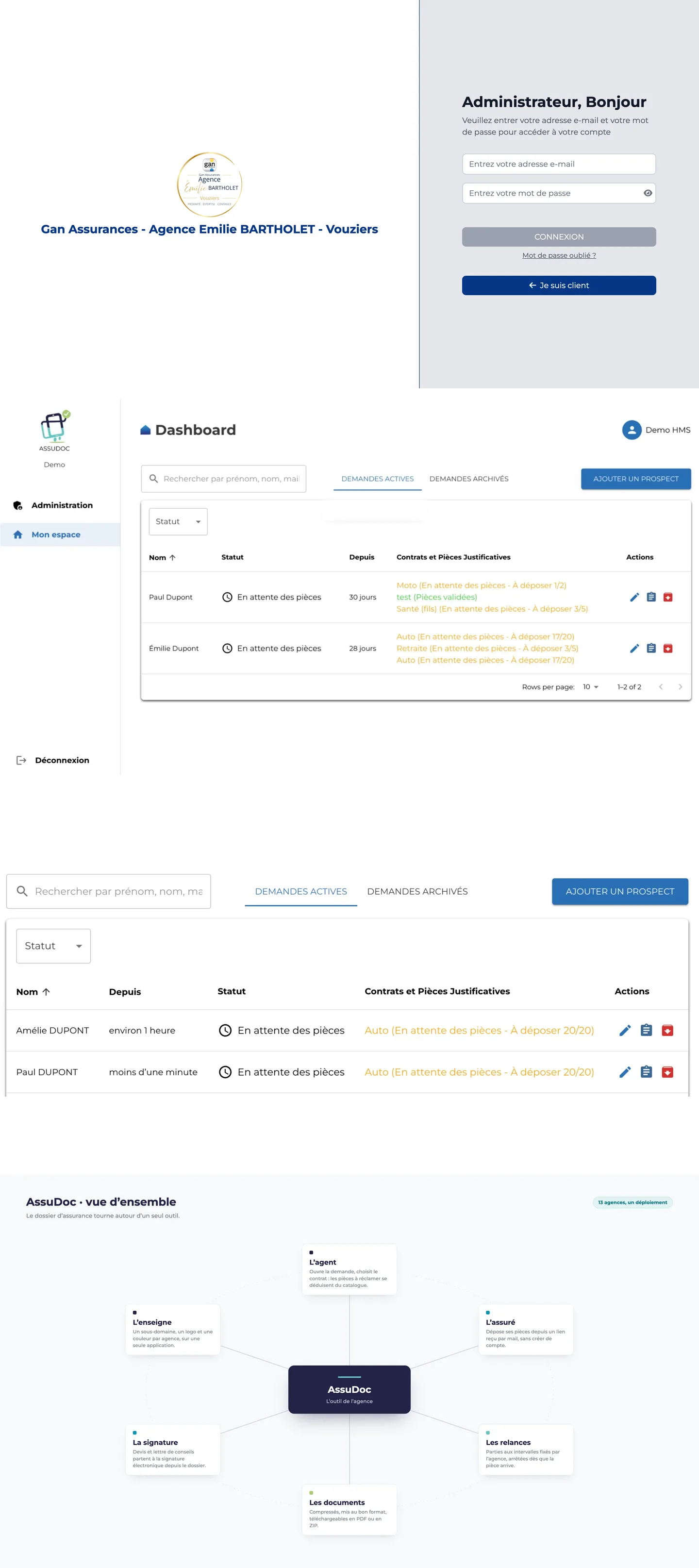Viewport: 699px width, 1568px height.
Task: Select lower DEMANDES ACTIVES tab
Action: coord(301,891)
